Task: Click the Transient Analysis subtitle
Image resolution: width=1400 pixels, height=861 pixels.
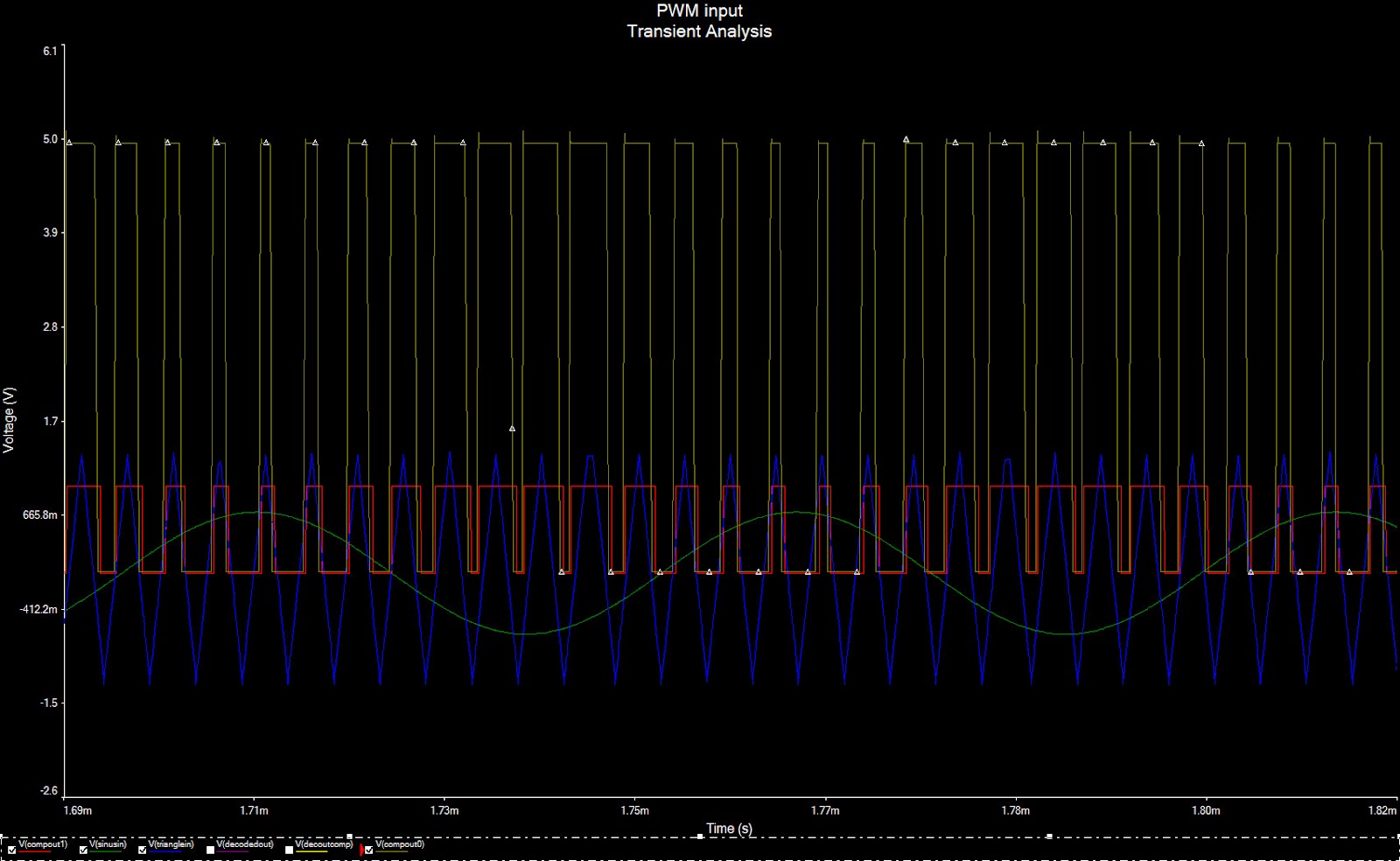Action: tap(699, 31)
